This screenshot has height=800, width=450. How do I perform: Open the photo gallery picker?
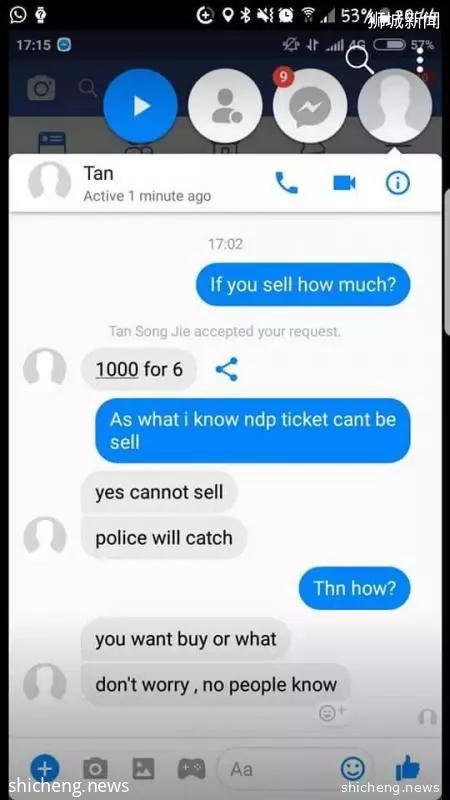[143, 768]
